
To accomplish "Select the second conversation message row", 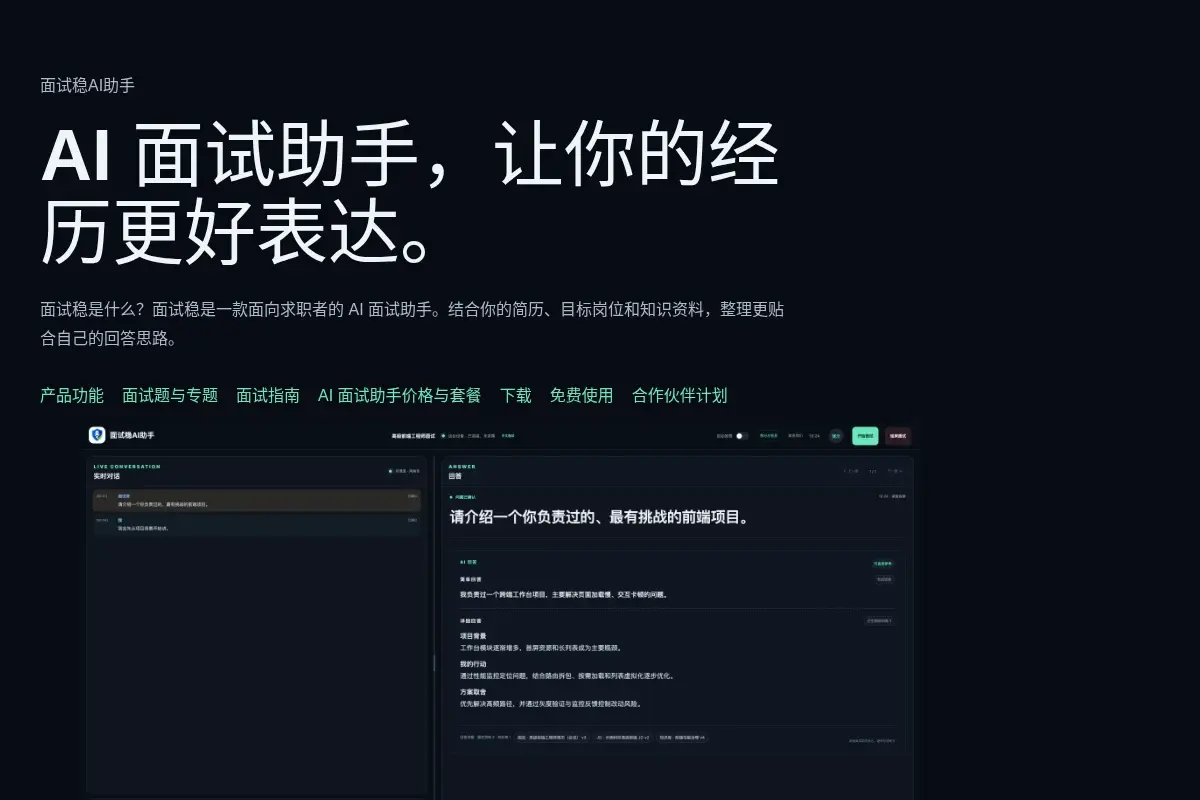I will click(x=256, y=524).
